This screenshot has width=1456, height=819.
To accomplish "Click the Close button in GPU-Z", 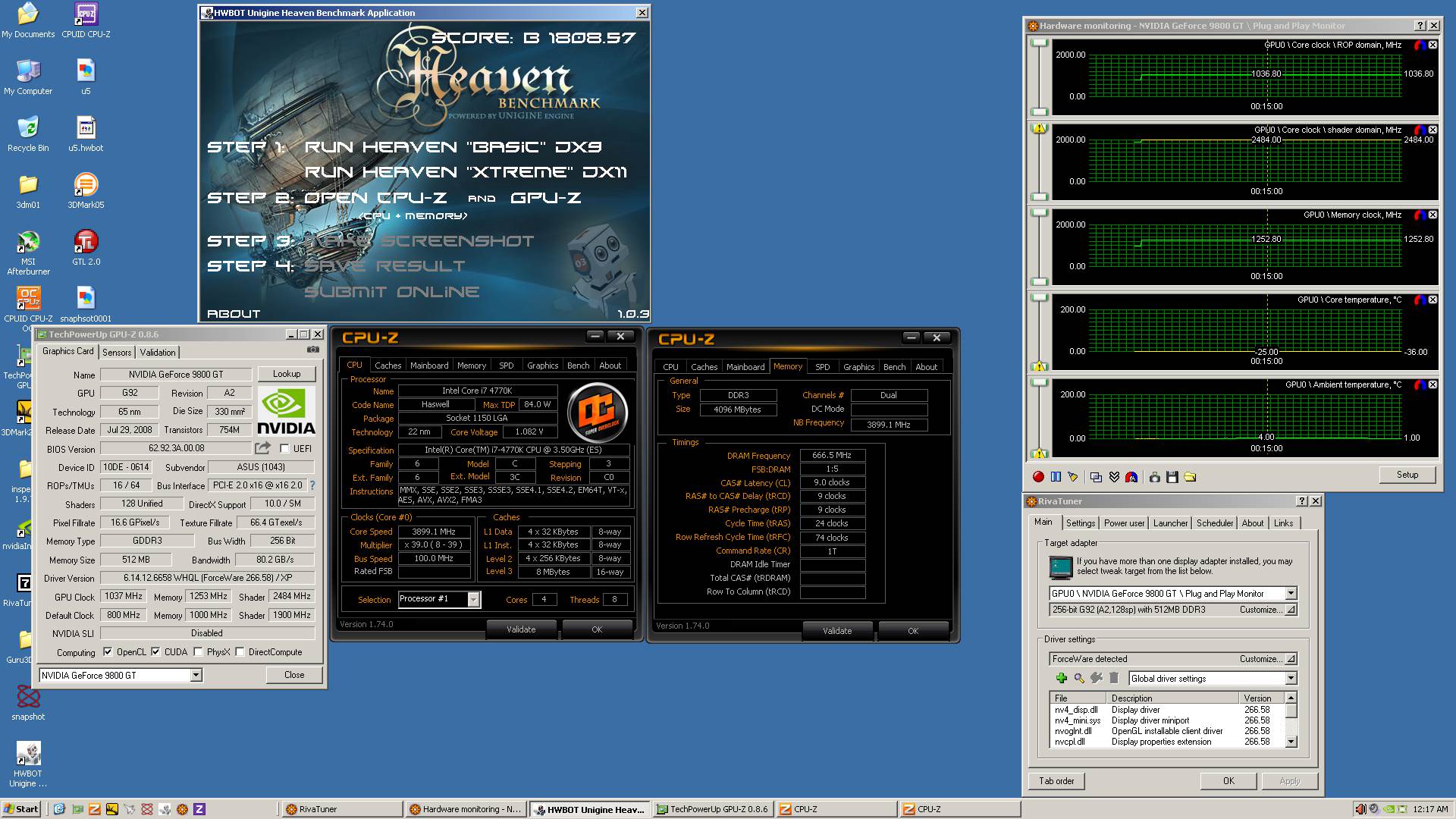I will click(294, 675).
